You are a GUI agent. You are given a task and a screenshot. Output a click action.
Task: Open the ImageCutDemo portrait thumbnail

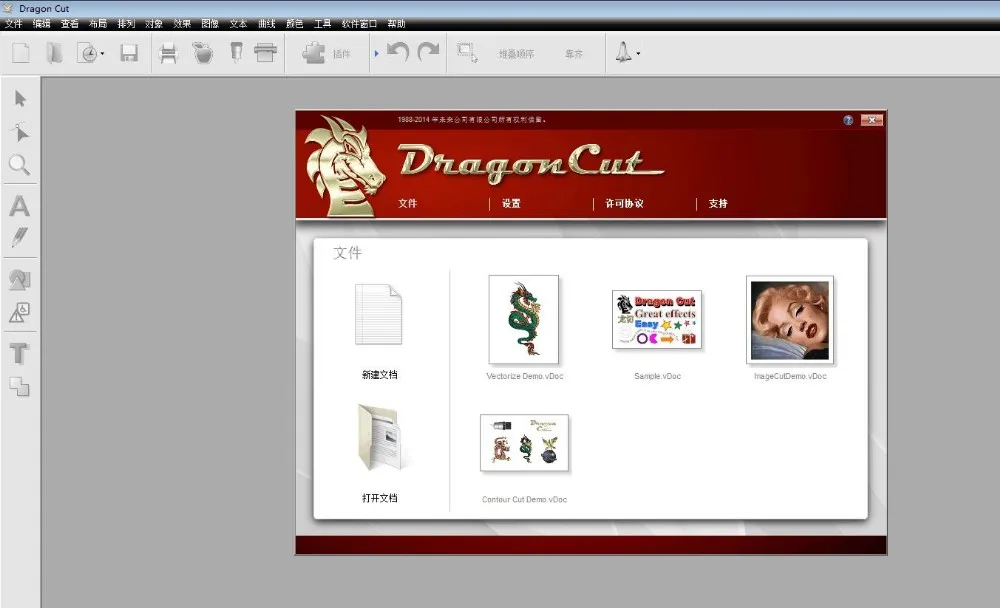pos(790,320)
